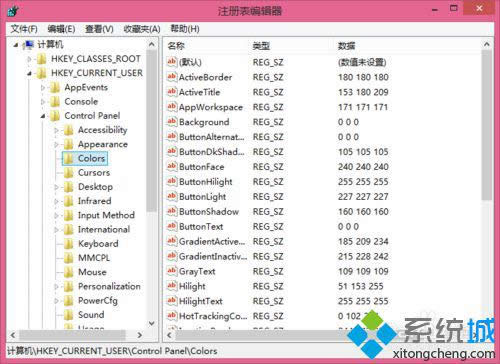Open the 帮助(H) menu
The image size is (500, 364).
pos(185,29)
